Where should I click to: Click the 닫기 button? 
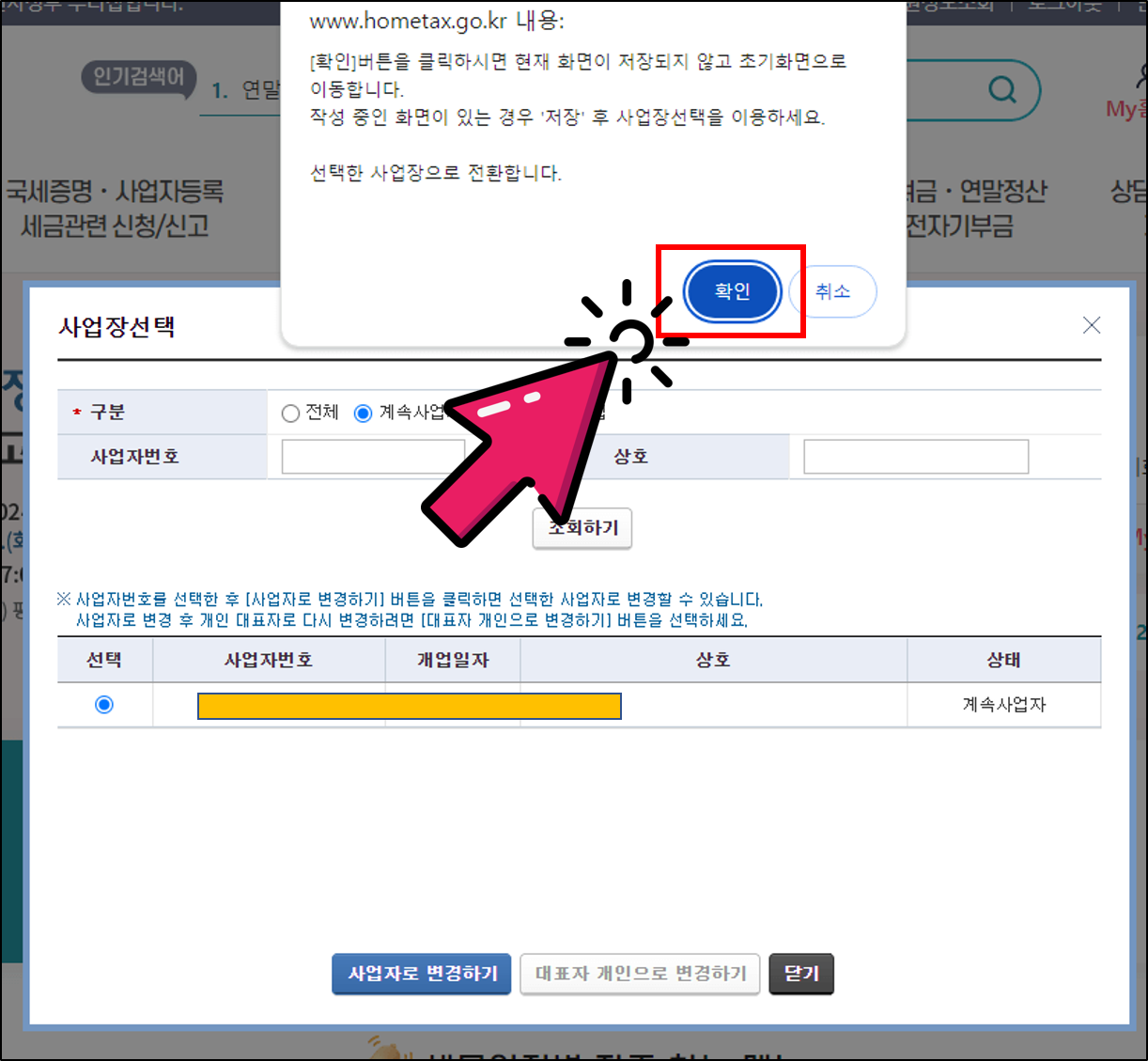801,974
